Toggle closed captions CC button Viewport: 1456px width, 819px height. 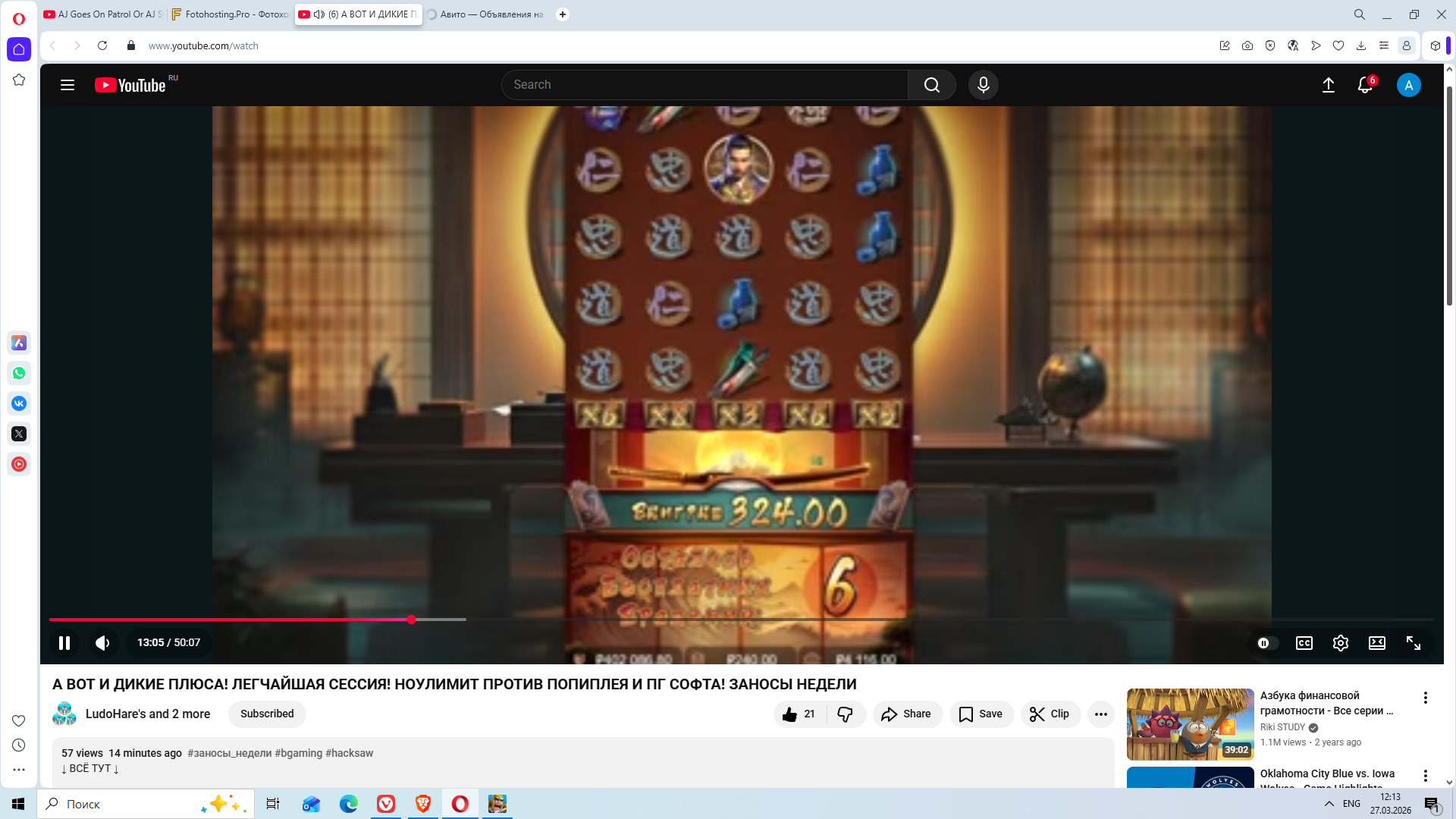(1304, 643)
